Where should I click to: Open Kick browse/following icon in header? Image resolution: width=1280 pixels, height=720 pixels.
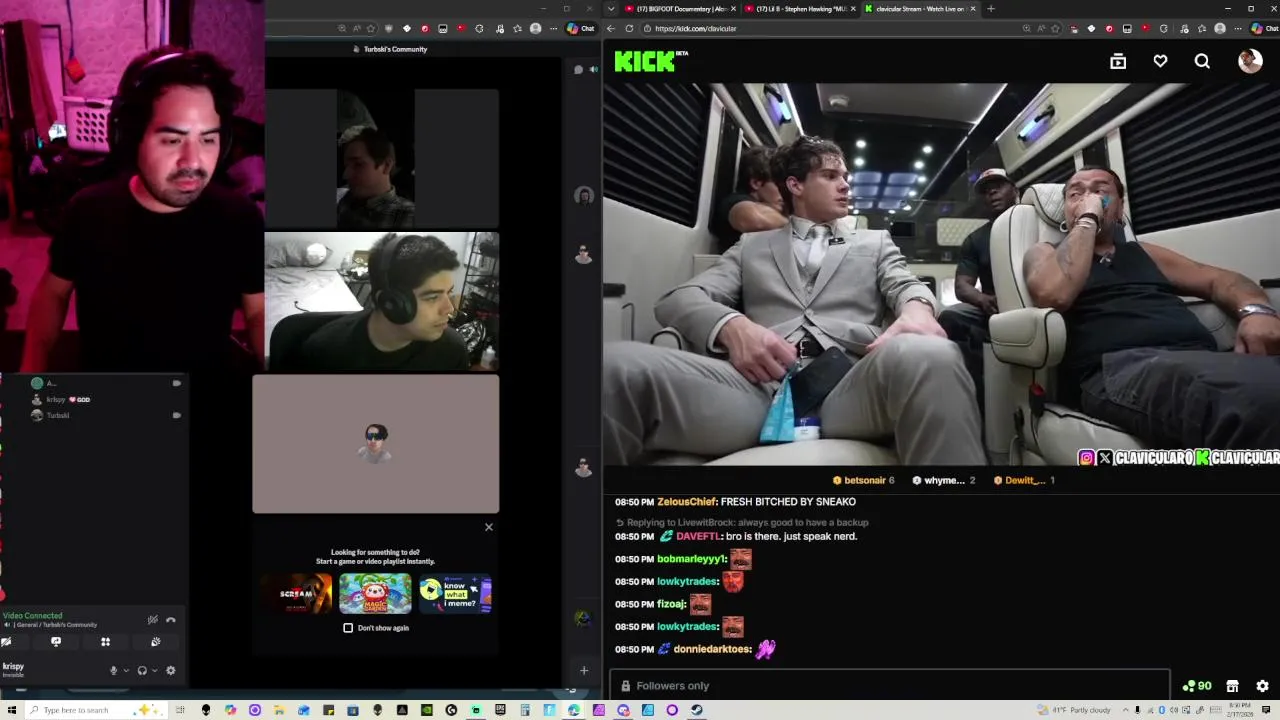(1118, 62)
